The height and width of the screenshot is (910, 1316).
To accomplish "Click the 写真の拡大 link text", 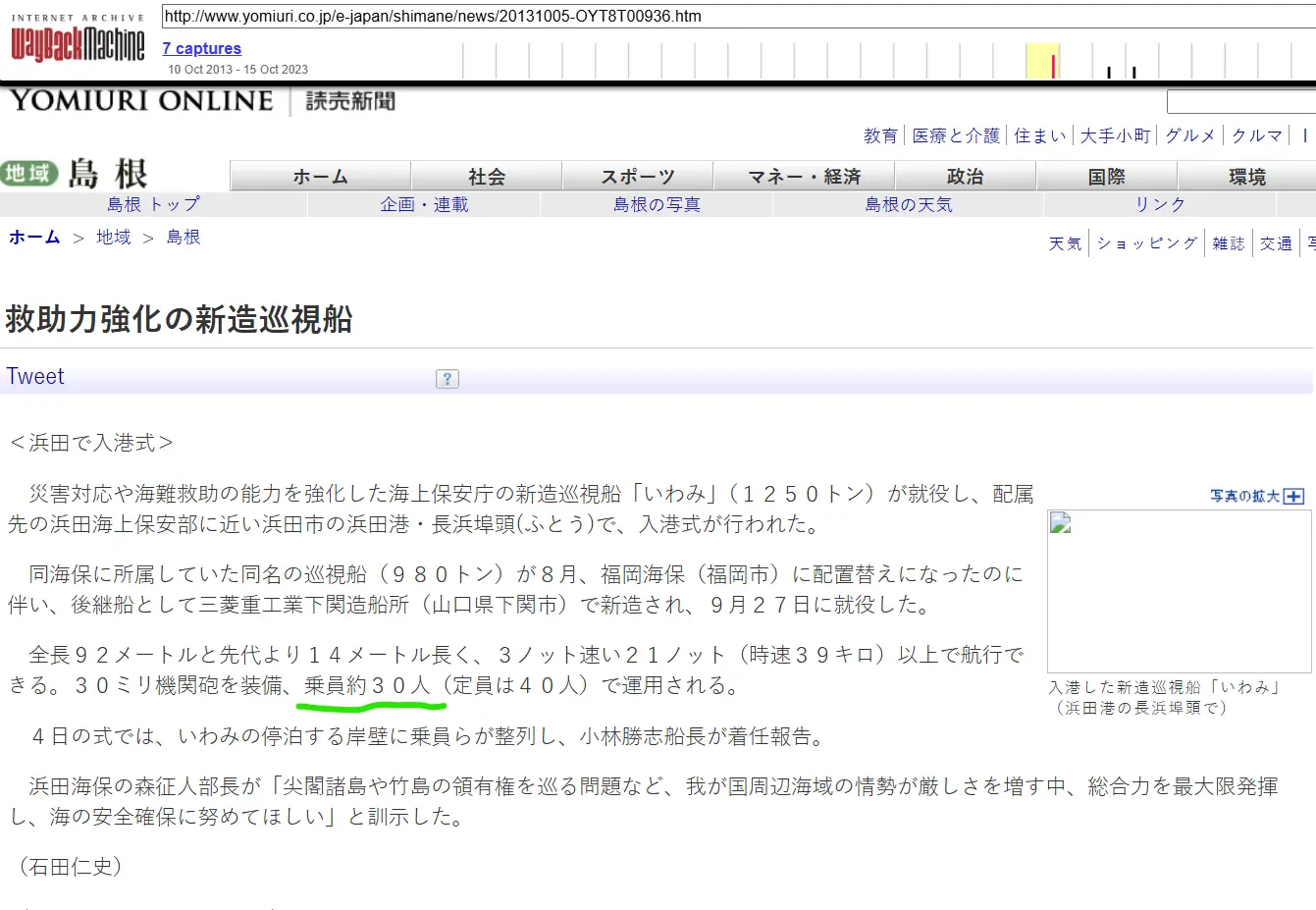I will click(x=1244, y=497).
